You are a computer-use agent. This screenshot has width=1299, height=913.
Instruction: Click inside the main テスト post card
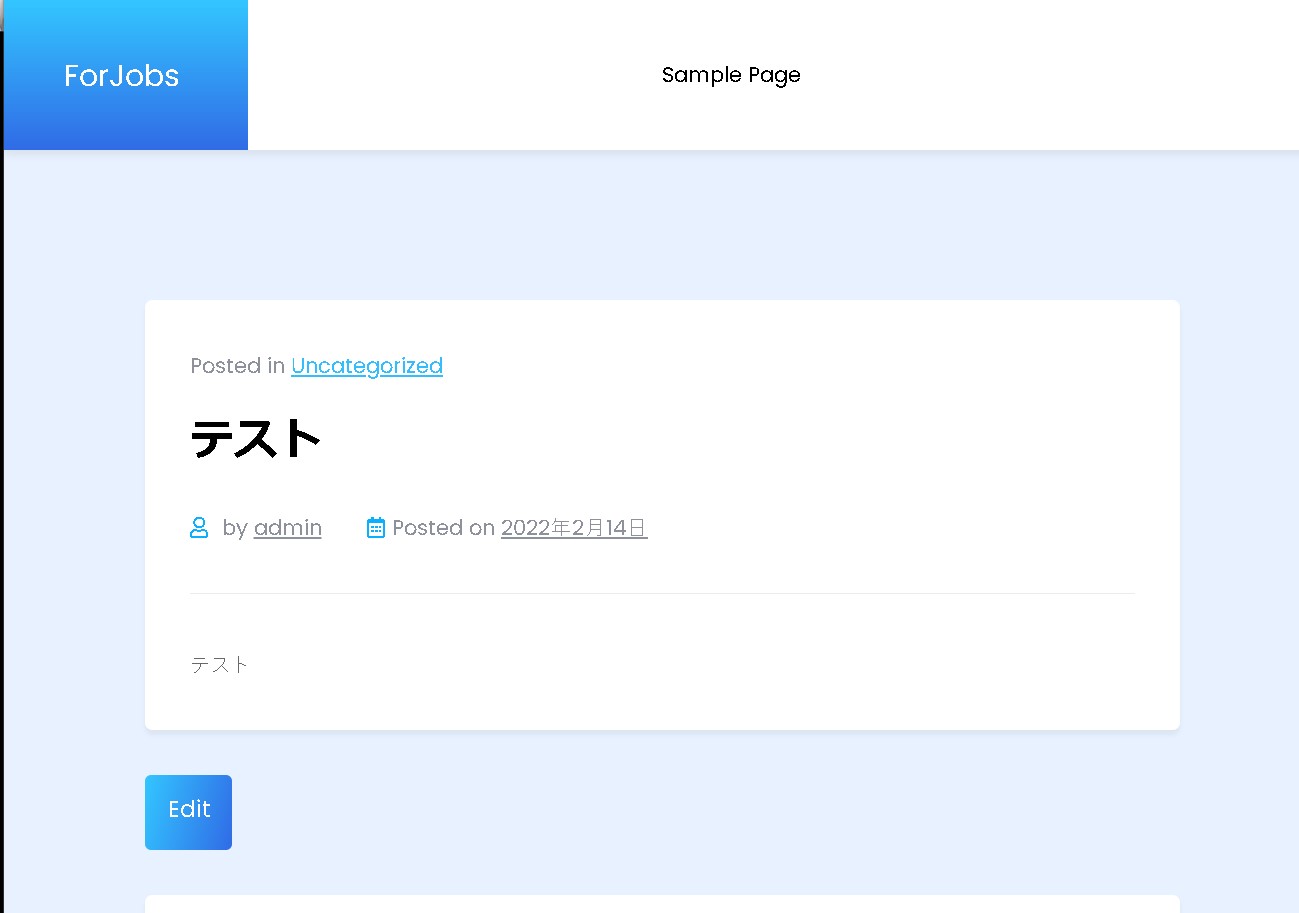click(660, 600)
